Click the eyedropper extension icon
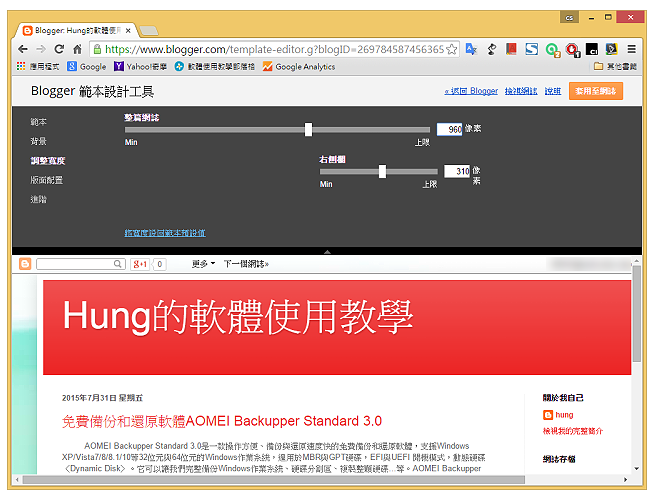This screenshot has height=496, width=657. tap(492, 49)
